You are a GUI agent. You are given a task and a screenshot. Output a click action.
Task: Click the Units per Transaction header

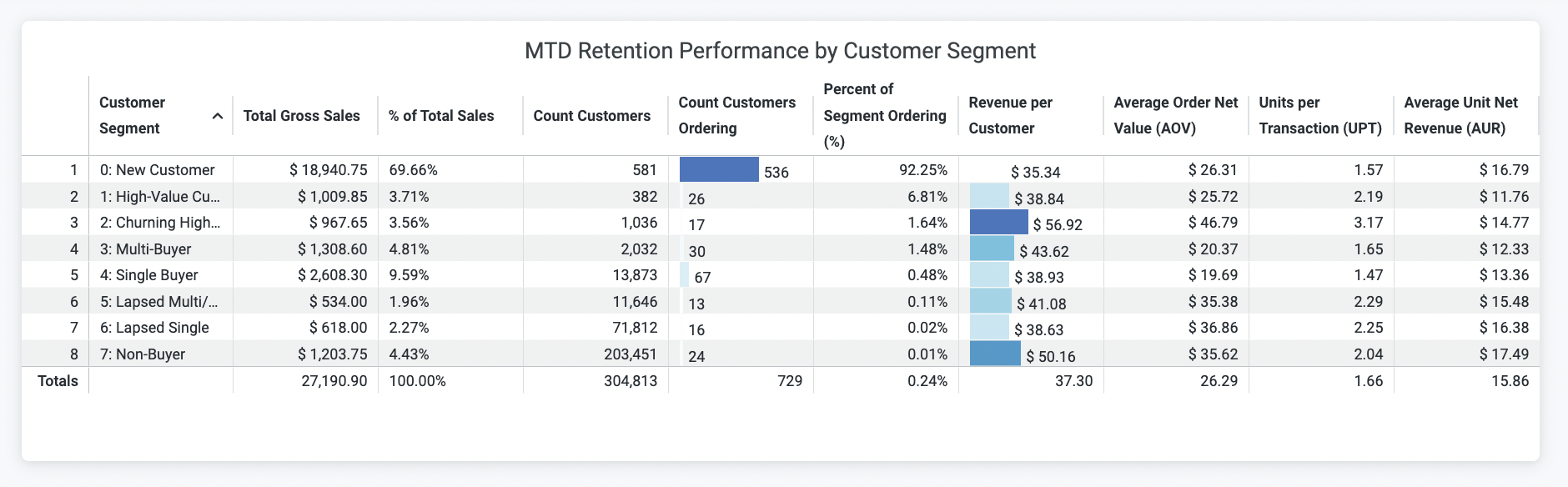(x=1319, y=115)
